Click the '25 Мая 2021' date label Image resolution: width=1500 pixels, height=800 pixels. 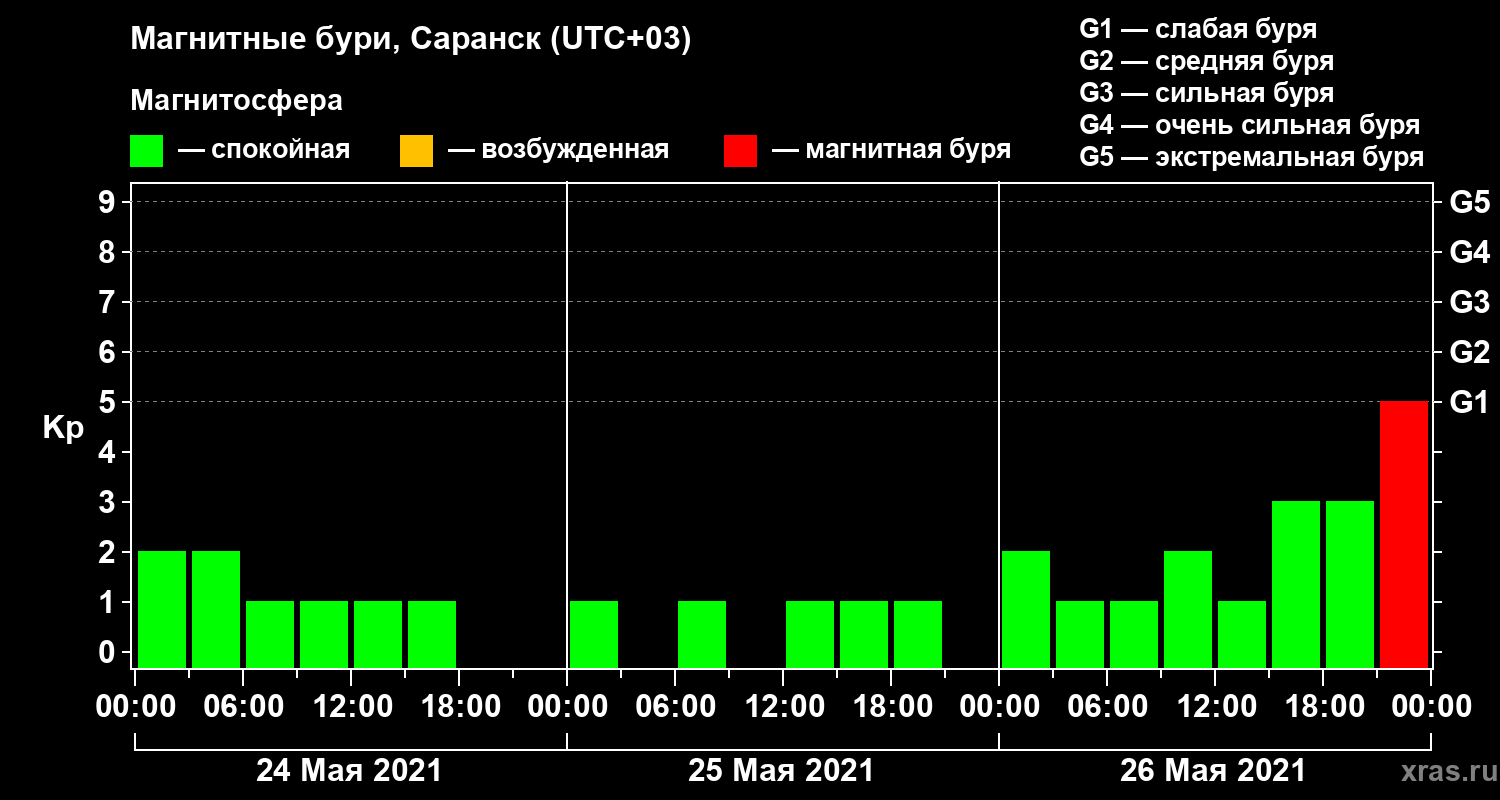(x=781, y=771)
